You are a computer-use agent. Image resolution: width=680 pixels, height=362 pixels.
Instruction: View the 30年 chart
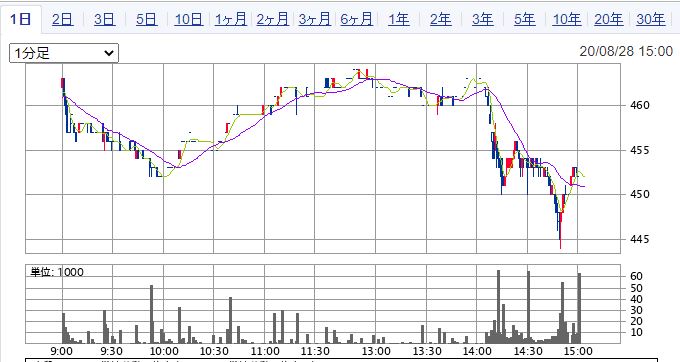651,19
